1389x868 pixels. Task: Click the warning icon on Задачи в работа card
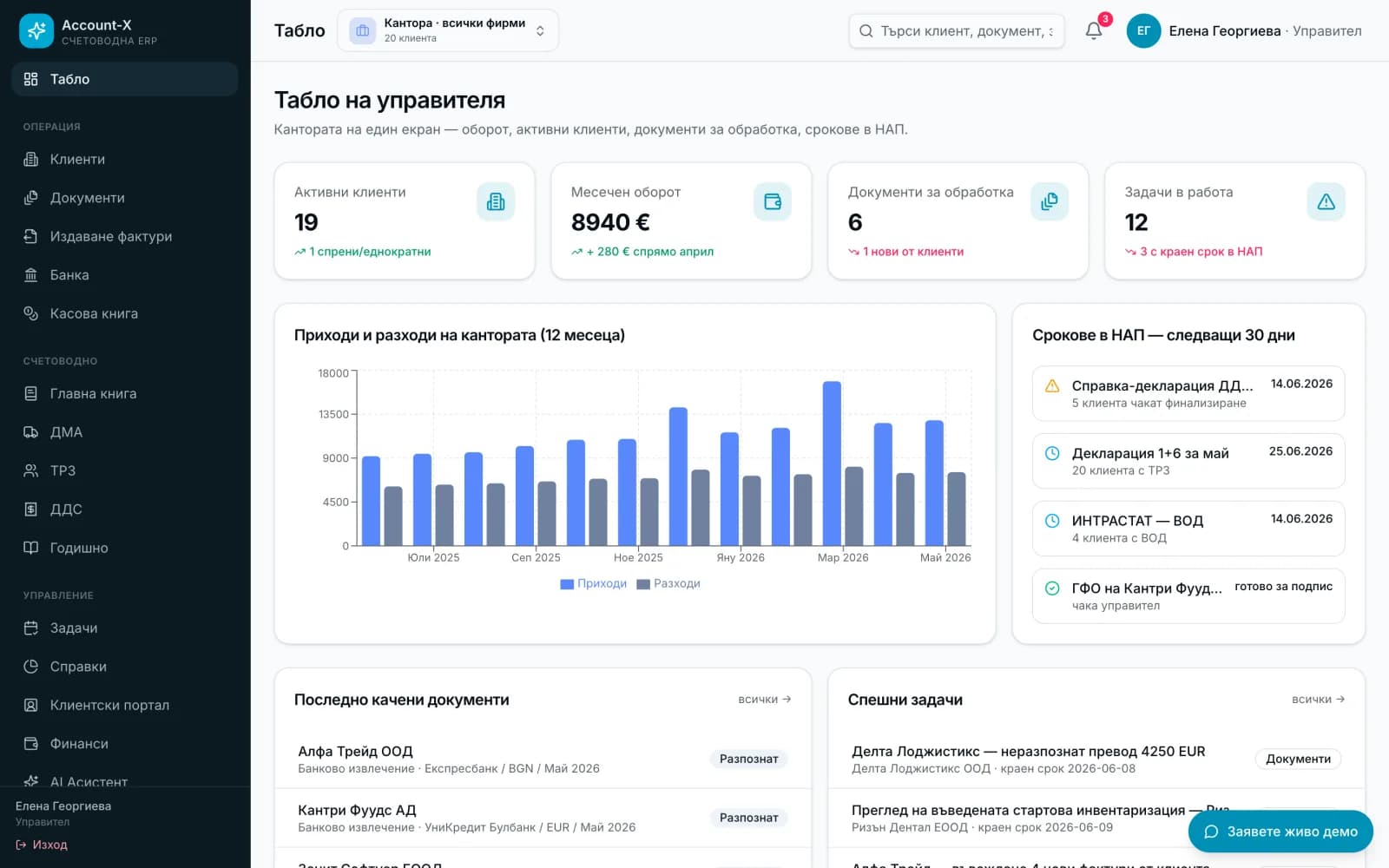coord(1326,201)
